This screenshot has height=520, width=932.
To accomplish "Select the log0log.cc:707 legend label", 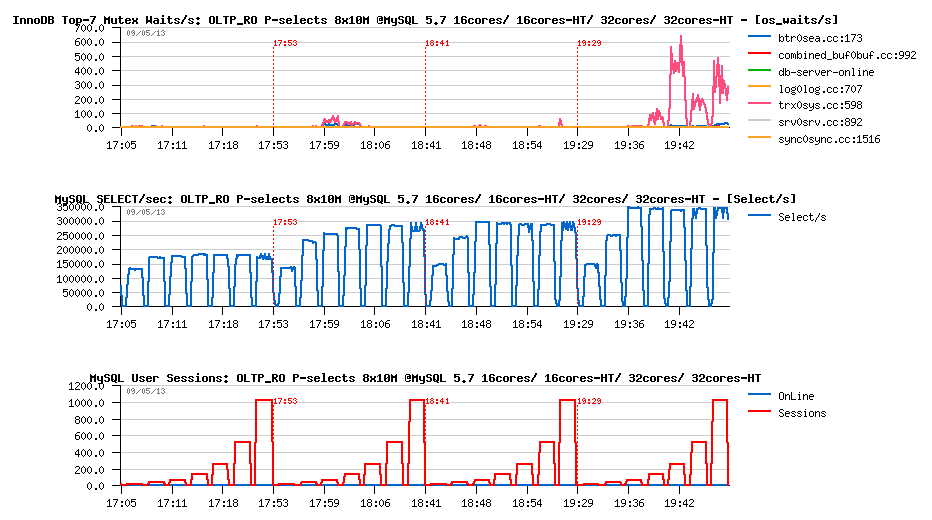I will (820, 89).
